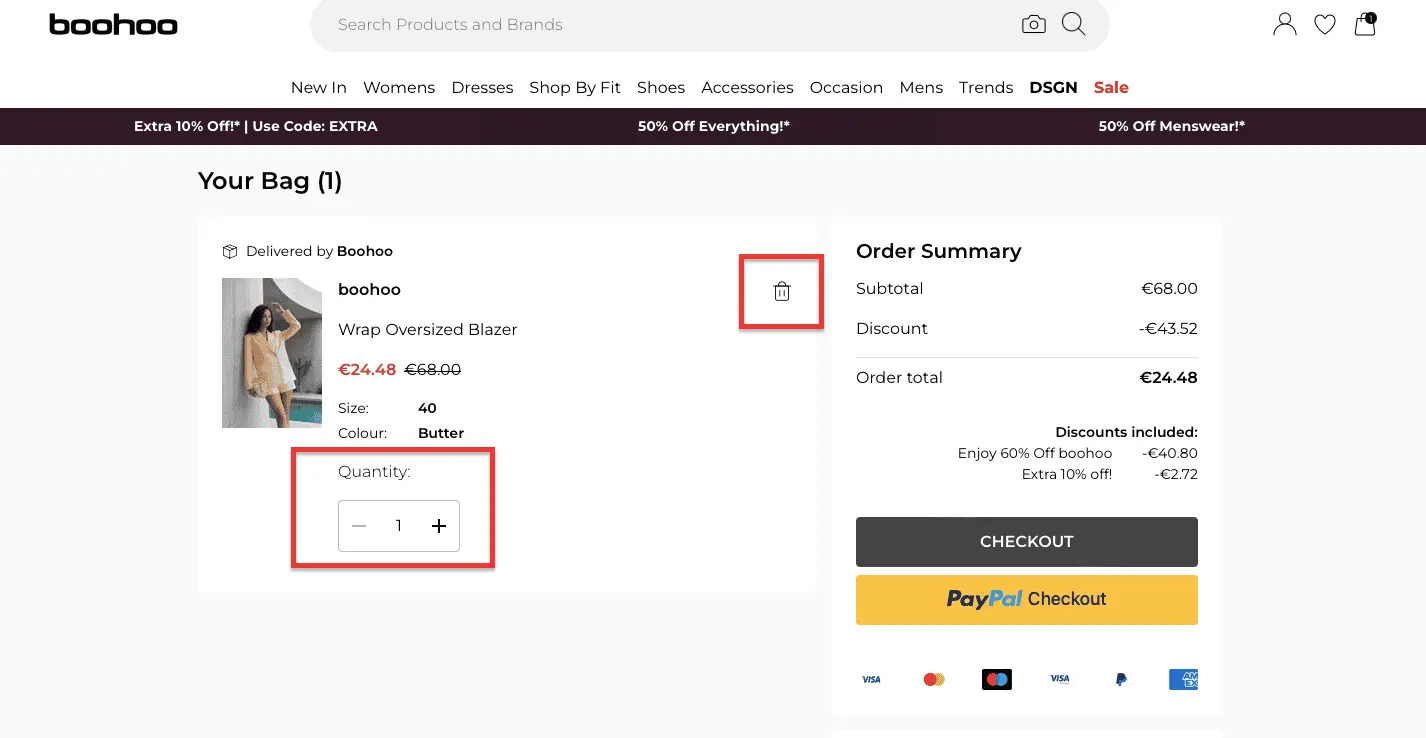1426x738 pixels.
Task: Click the Visa payment method icon
Action: (871, 679)
